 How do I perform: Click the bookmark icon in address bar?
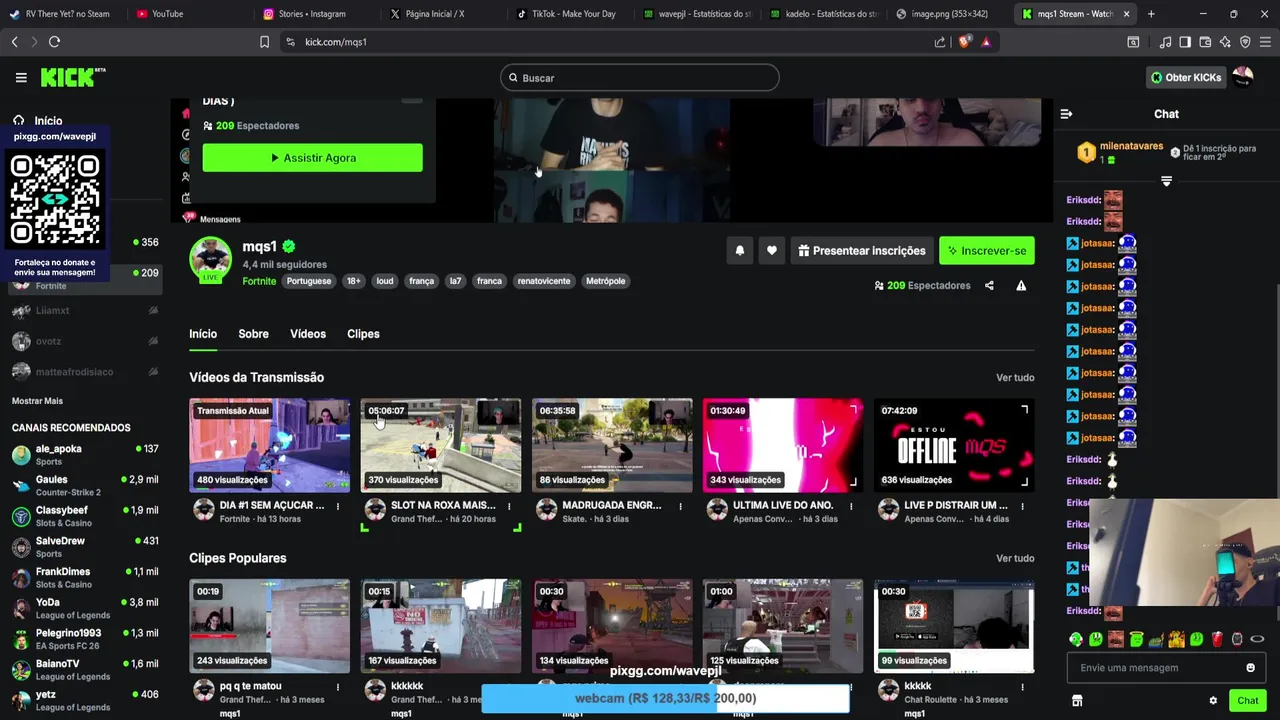coord(264,42)
